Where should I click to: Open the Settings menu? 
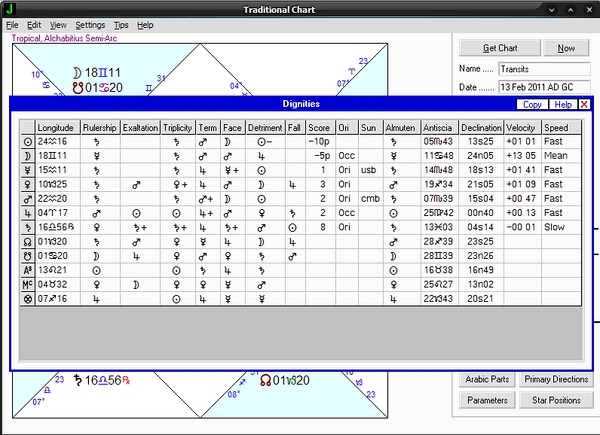pos(90,24)
